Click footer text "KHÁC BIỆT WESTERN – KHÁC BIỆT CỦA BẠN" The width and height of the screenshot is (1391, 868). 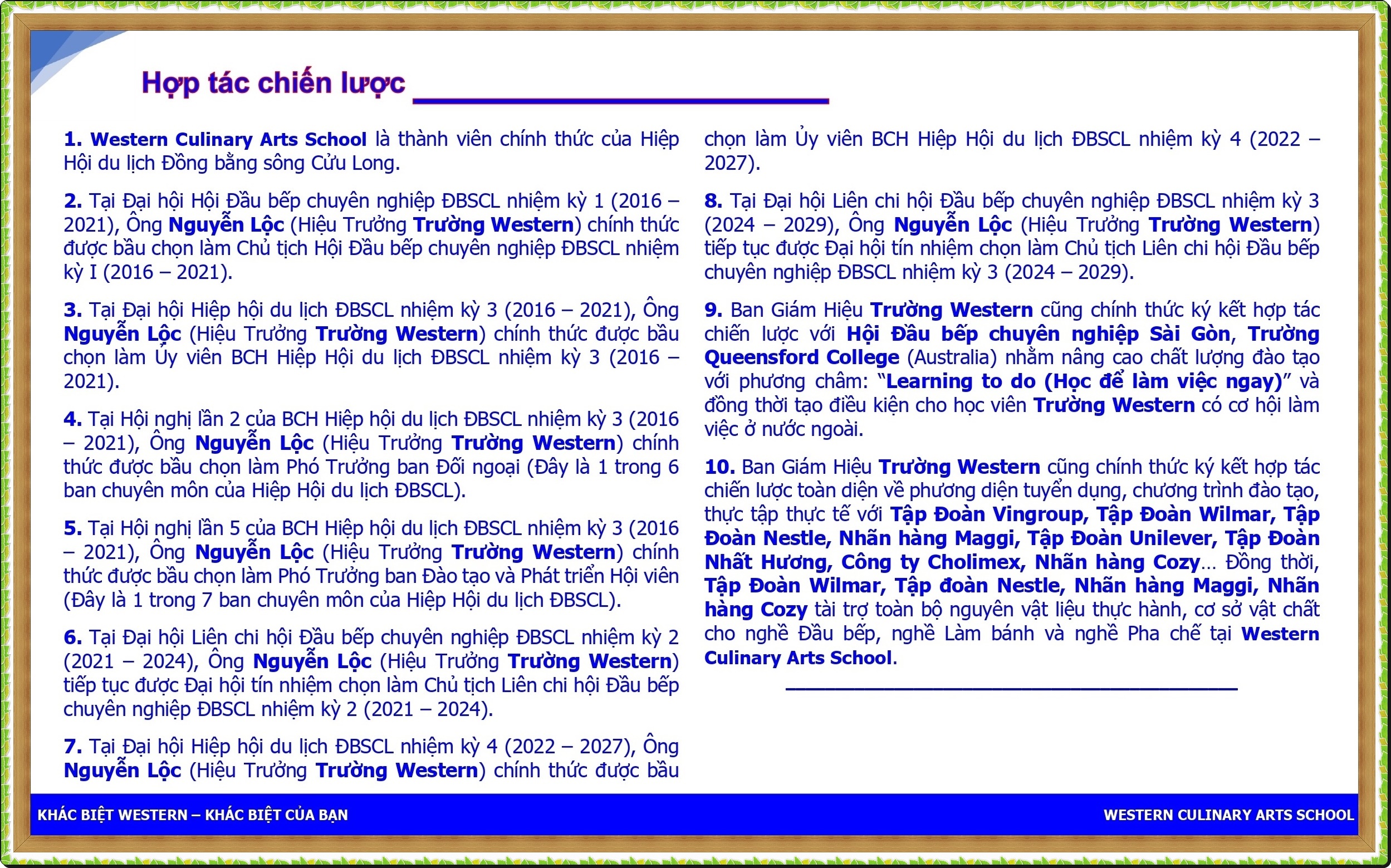(x=193, y=815)
